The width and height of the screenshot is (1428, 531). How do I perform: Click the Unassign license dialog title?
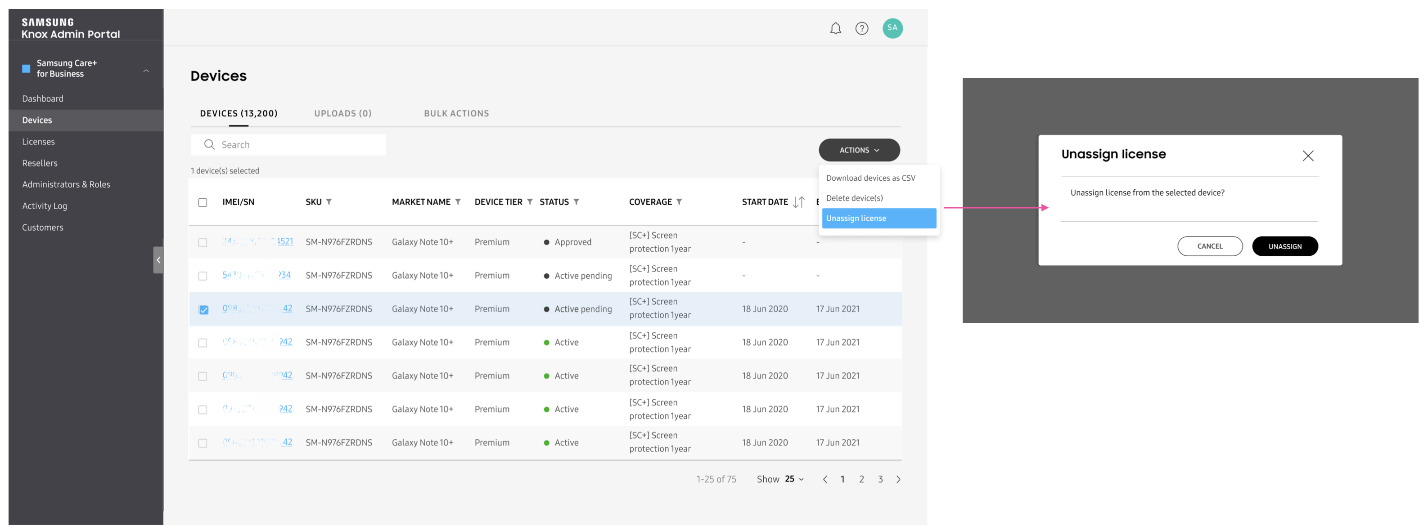pyautogui.click(x=1113, y=154)
